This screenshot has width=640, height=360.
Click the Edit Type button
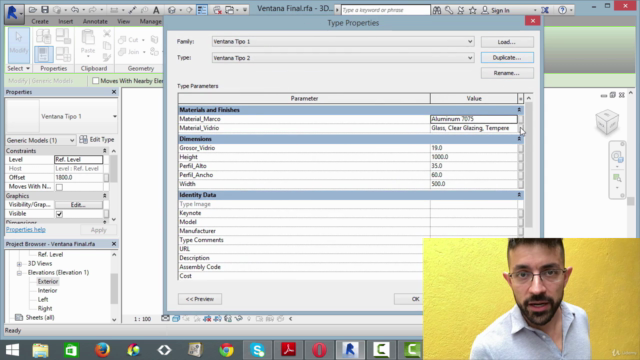97,140
